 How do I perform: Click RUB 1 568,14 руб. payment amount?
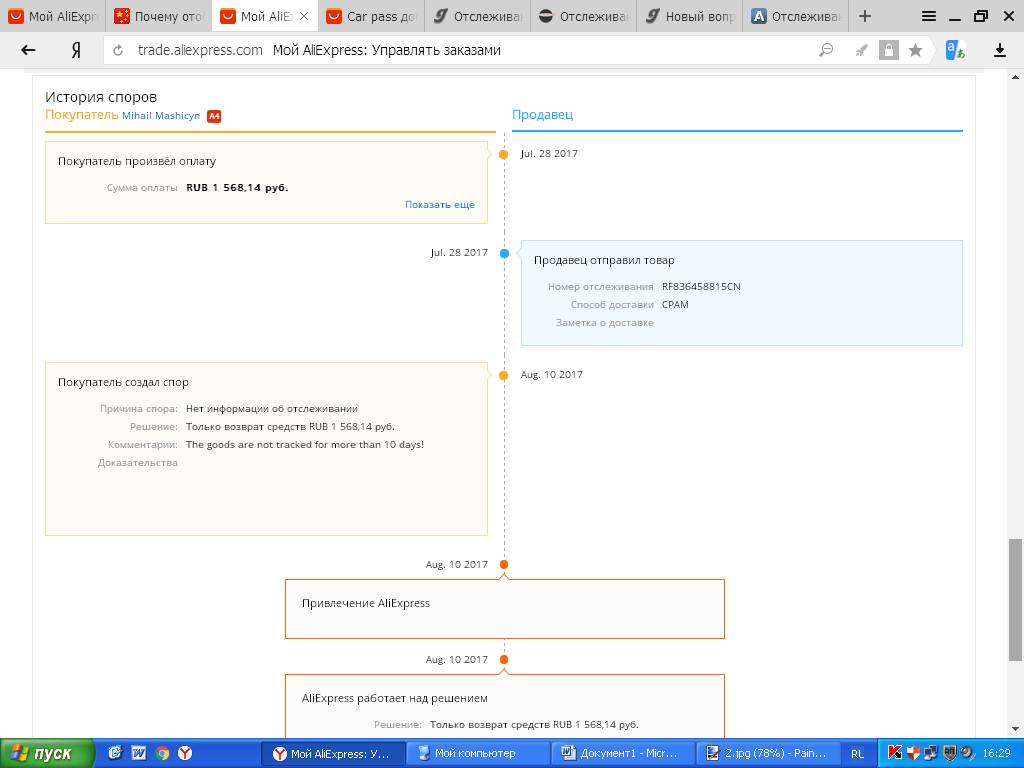click(x=237, y=187)
